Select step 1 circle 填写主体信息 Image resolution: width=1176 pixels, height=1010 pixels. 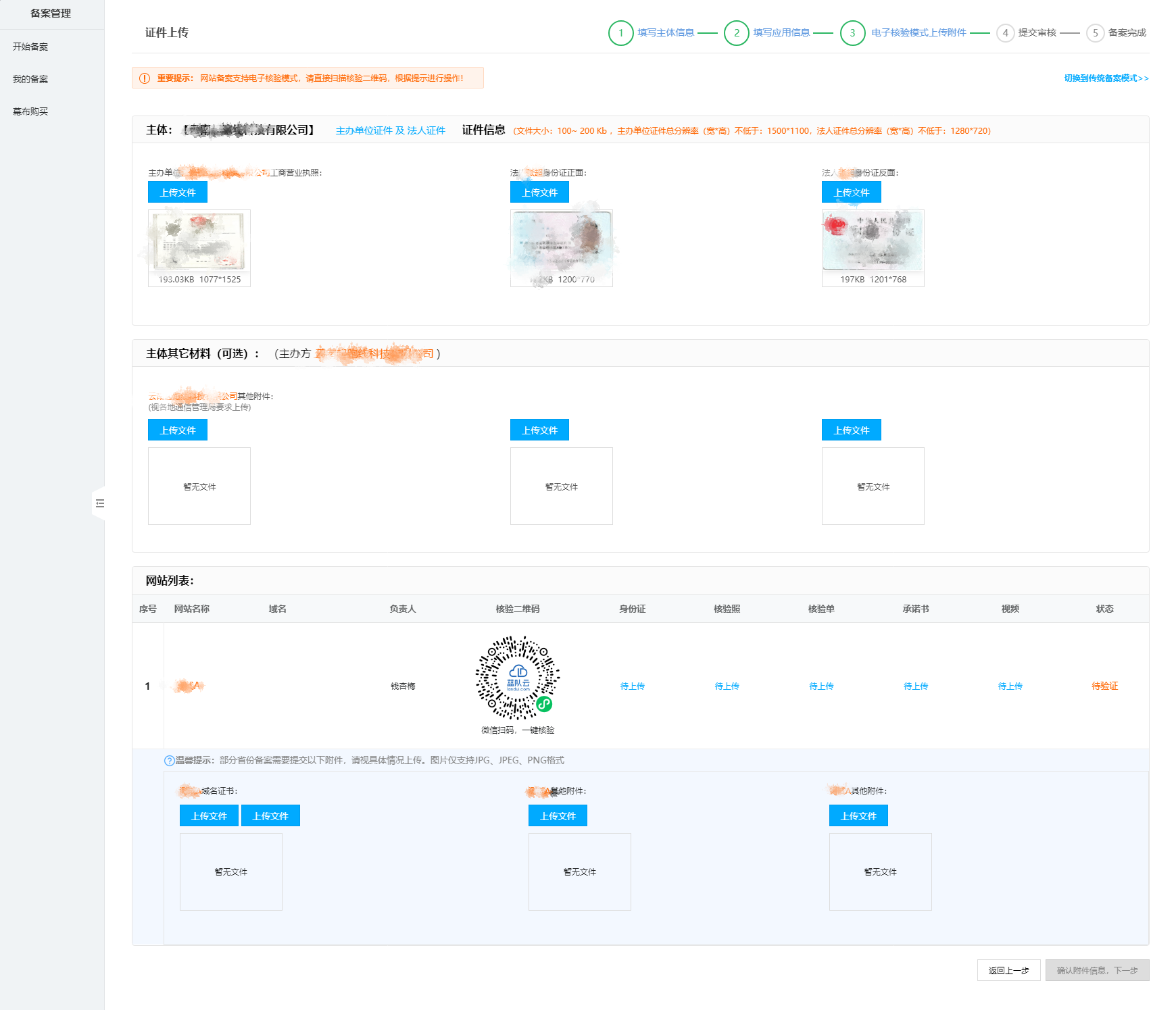point(620,33)
